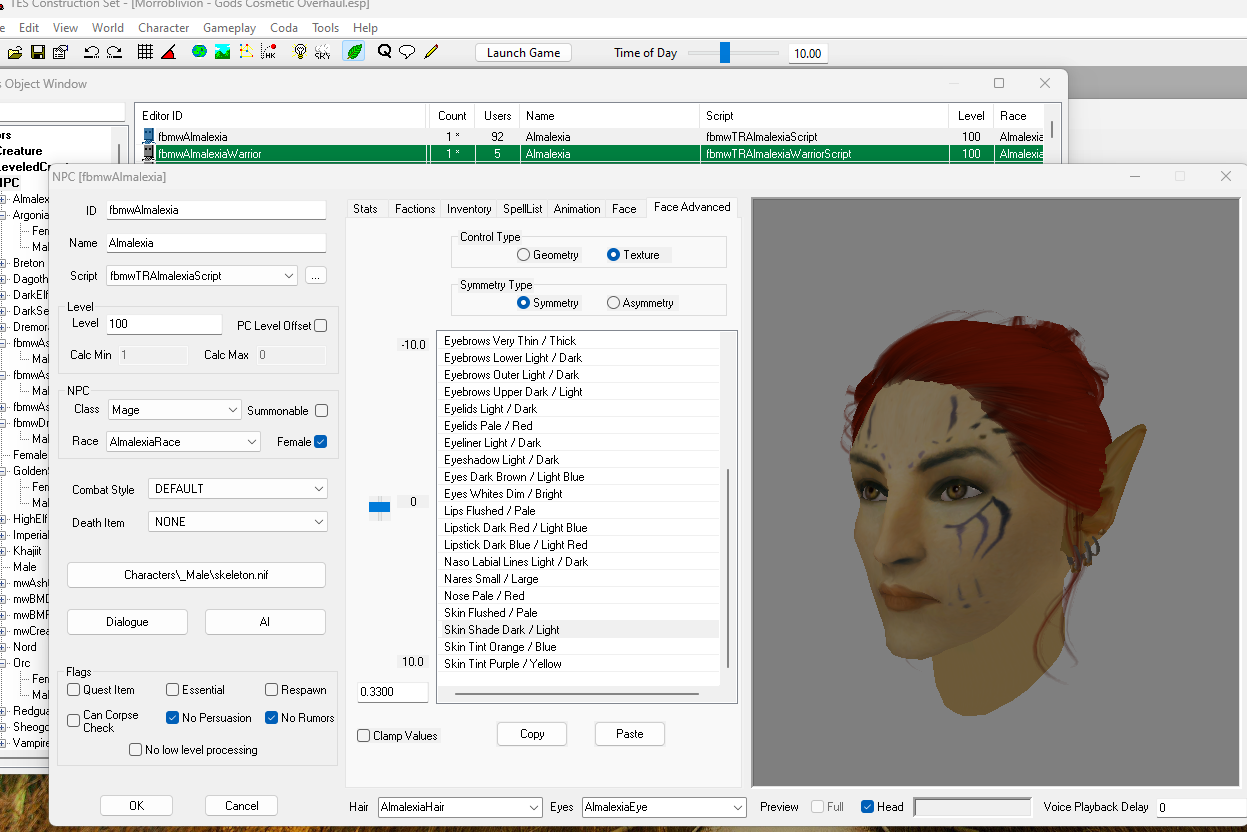Open the Gameplay menu

click(229, 28)
